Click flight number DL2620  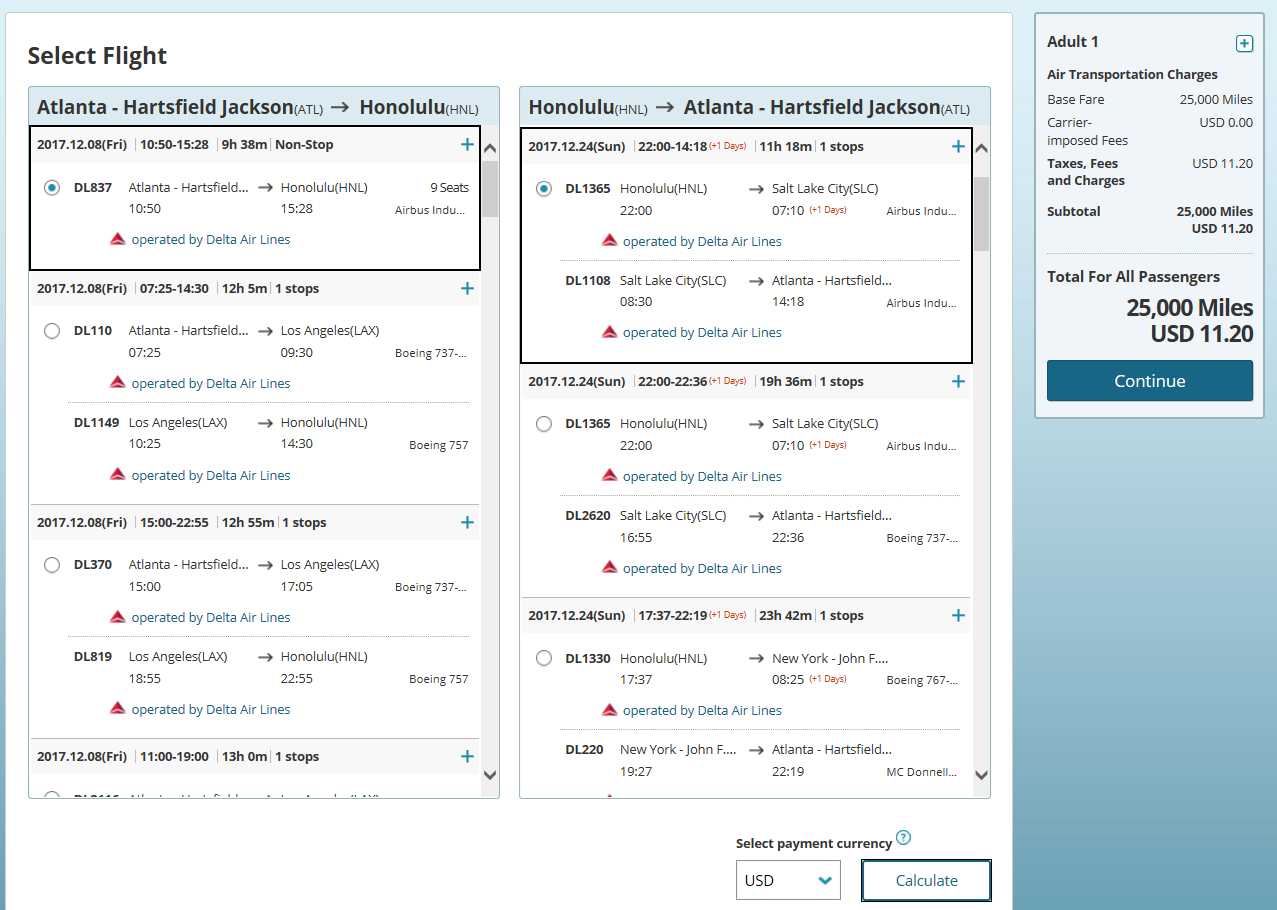point(588,515)
